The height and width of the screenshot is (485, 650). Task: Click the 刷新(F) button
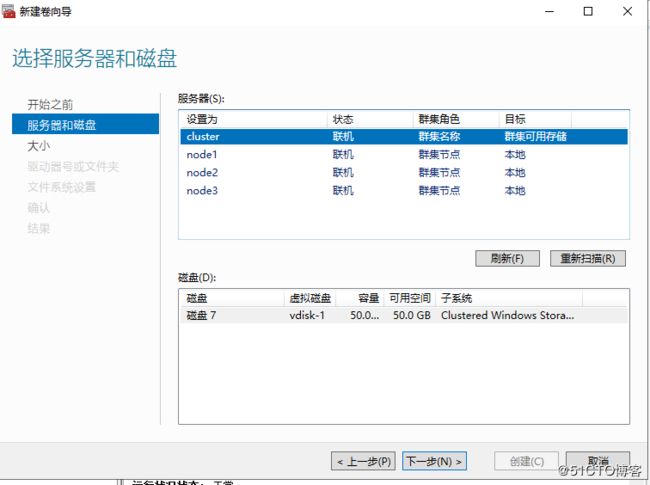(x=507, y=258)
